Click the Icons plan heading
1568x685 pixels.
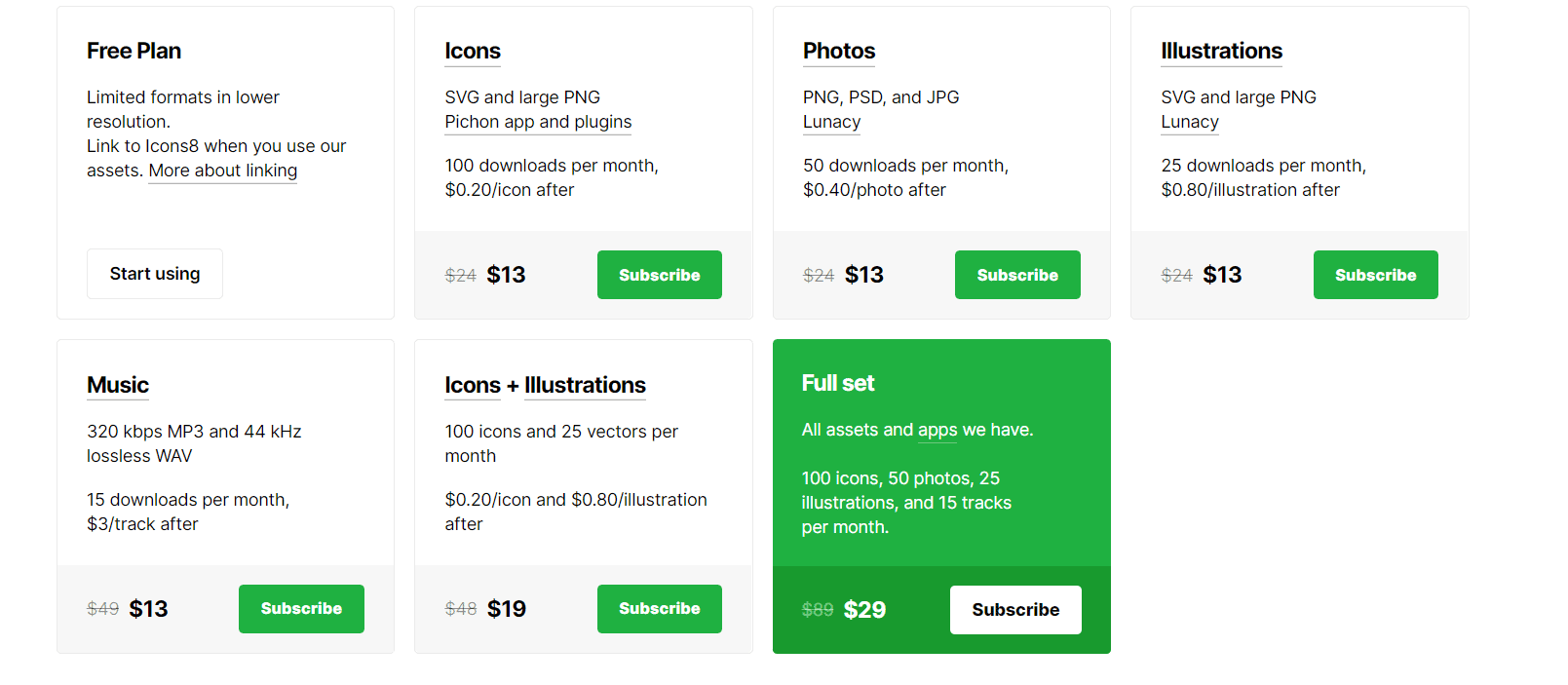(472, 51)
